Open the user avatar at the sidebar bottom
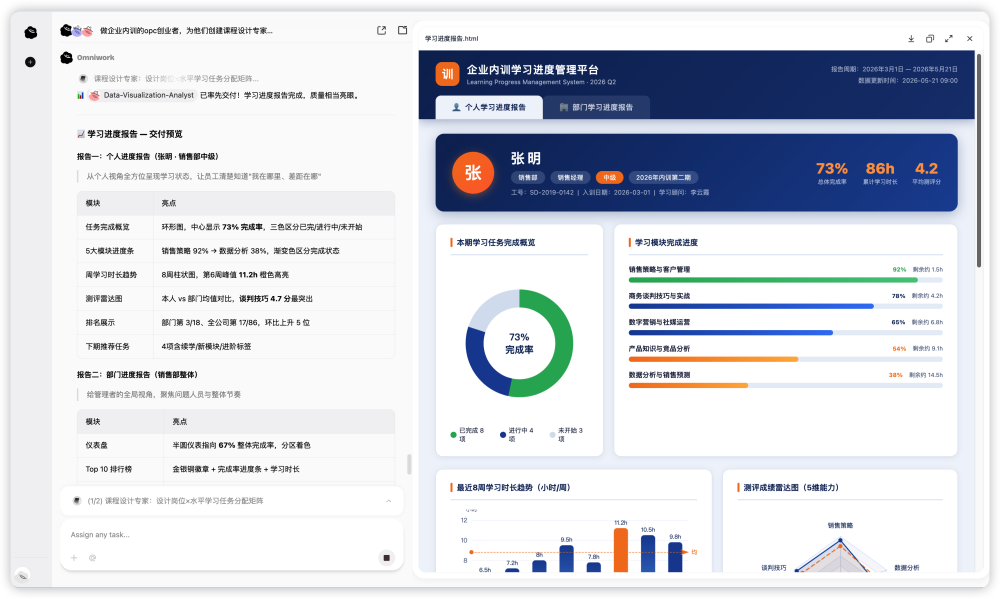This screenshot has width=1000, height=599. [x=22, y=575]
